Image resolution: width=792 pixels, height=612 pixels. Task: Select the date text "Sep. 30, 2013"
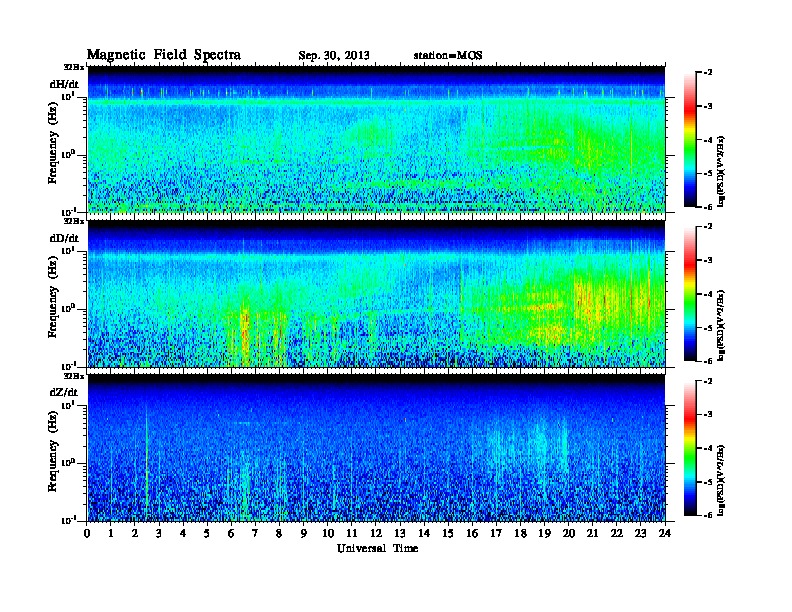coord(334,56)
